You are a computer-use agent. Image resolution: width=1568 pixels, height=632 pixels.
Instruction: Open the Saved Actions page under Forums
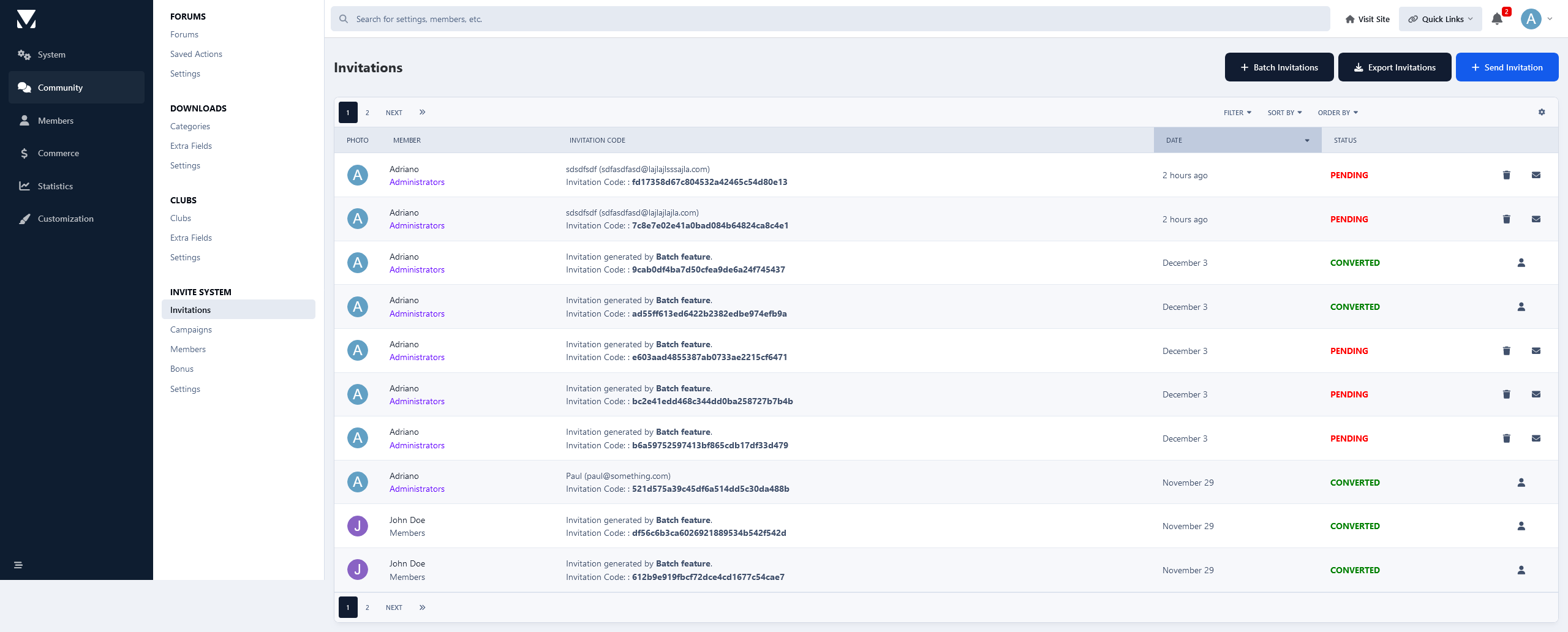[x=196, y=54]
